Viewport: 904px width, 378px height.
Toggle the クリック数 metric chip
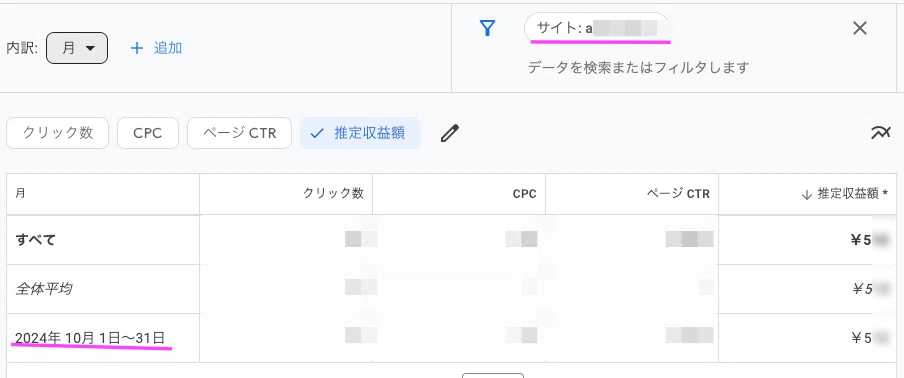58,133
